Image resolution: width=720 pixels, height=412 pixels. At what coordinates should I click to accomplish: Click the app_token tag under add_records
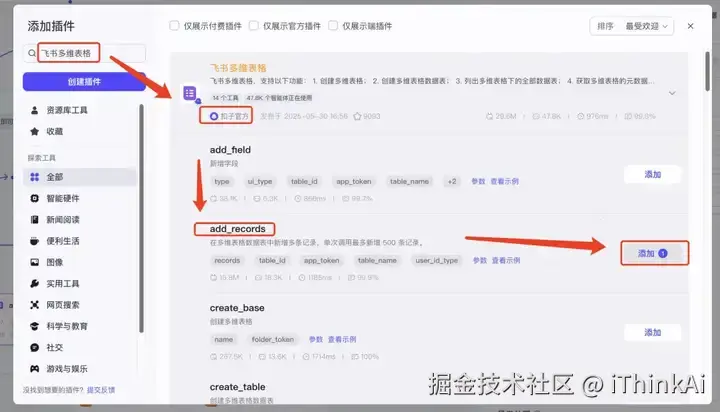pyautogui.click(x=321, y=260)
